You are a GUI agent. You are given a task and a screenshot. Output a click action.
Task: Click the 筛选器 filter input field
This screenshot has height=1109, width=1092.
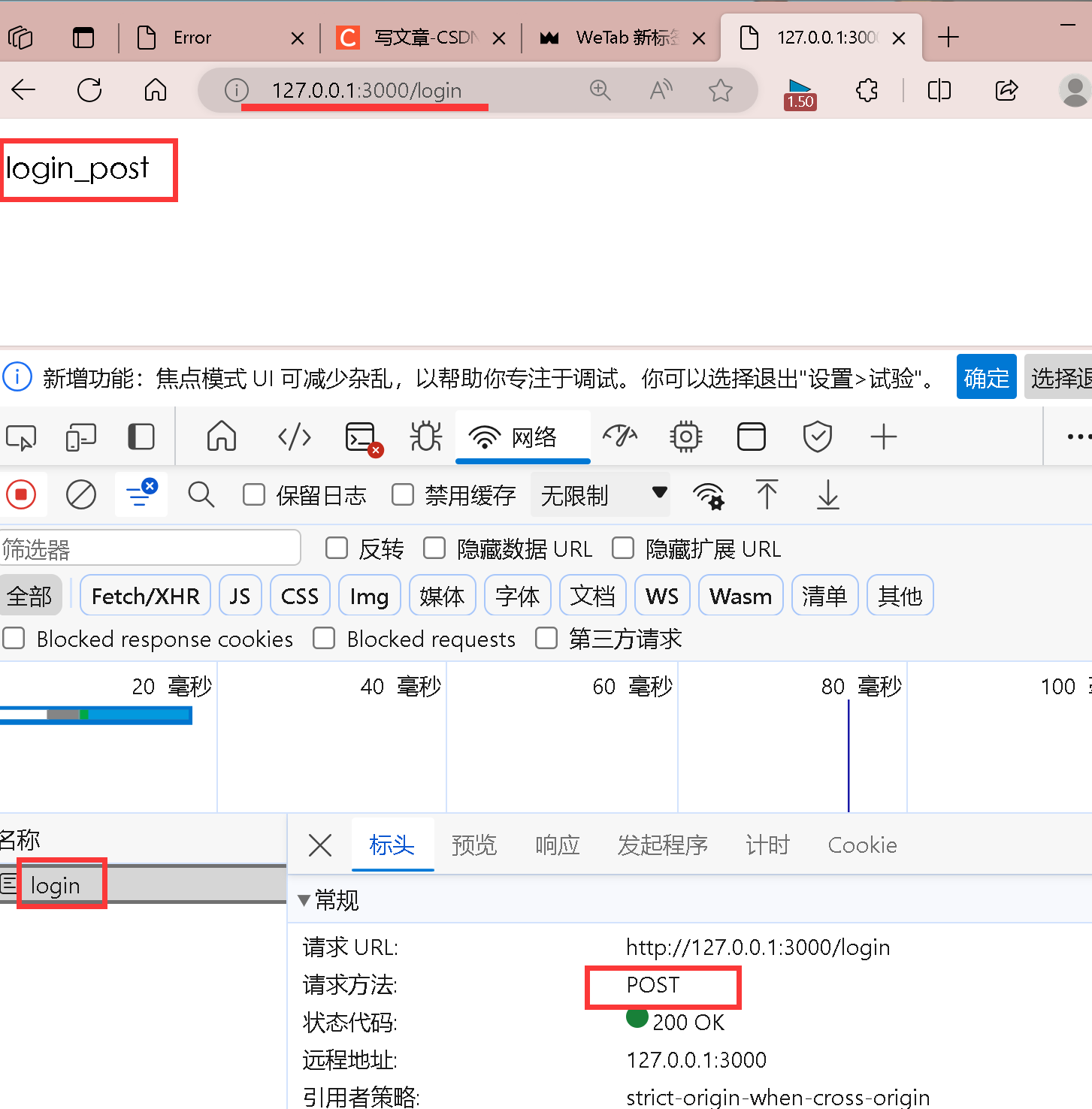coord(150,548)
